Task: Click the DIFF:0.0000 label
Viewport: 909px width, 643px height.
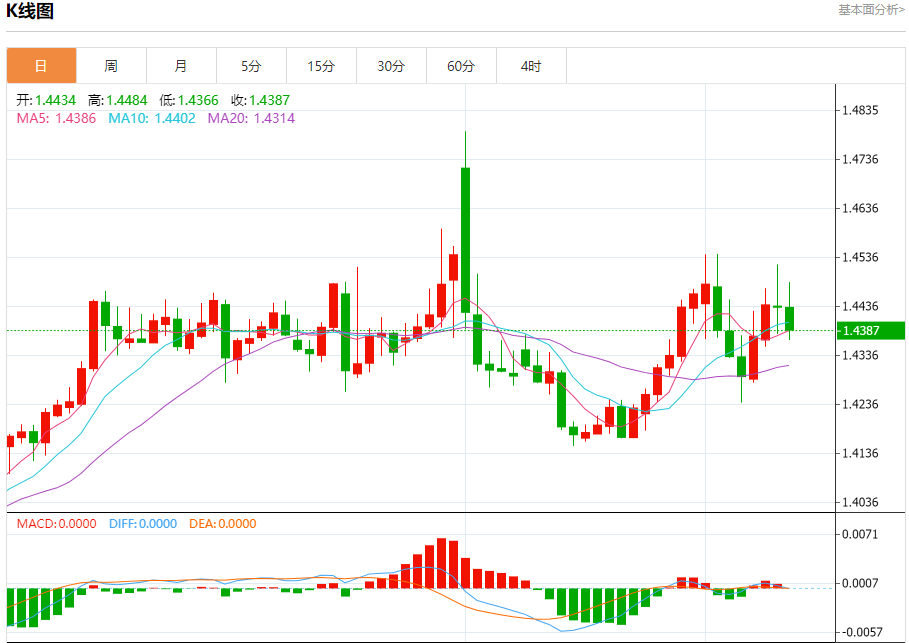Action: (x=143, y=524)
